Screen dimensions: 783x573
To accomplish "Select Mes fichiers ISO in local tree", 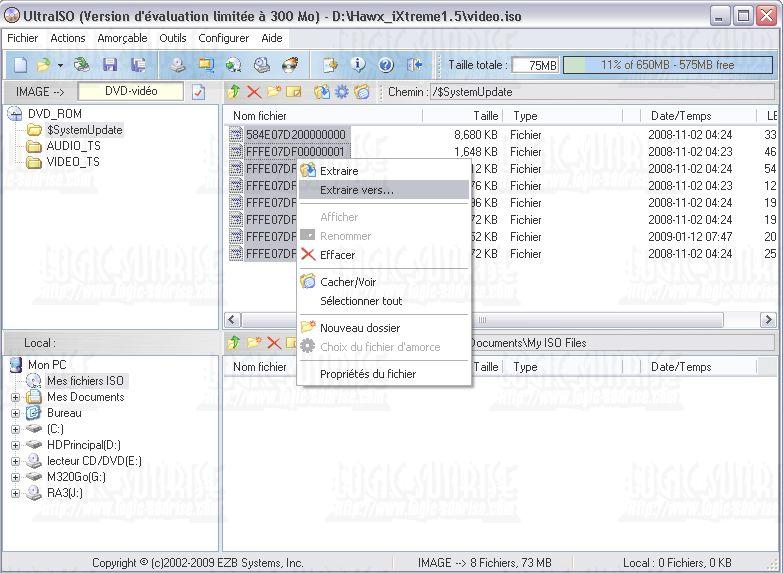I will click(85, 381).
